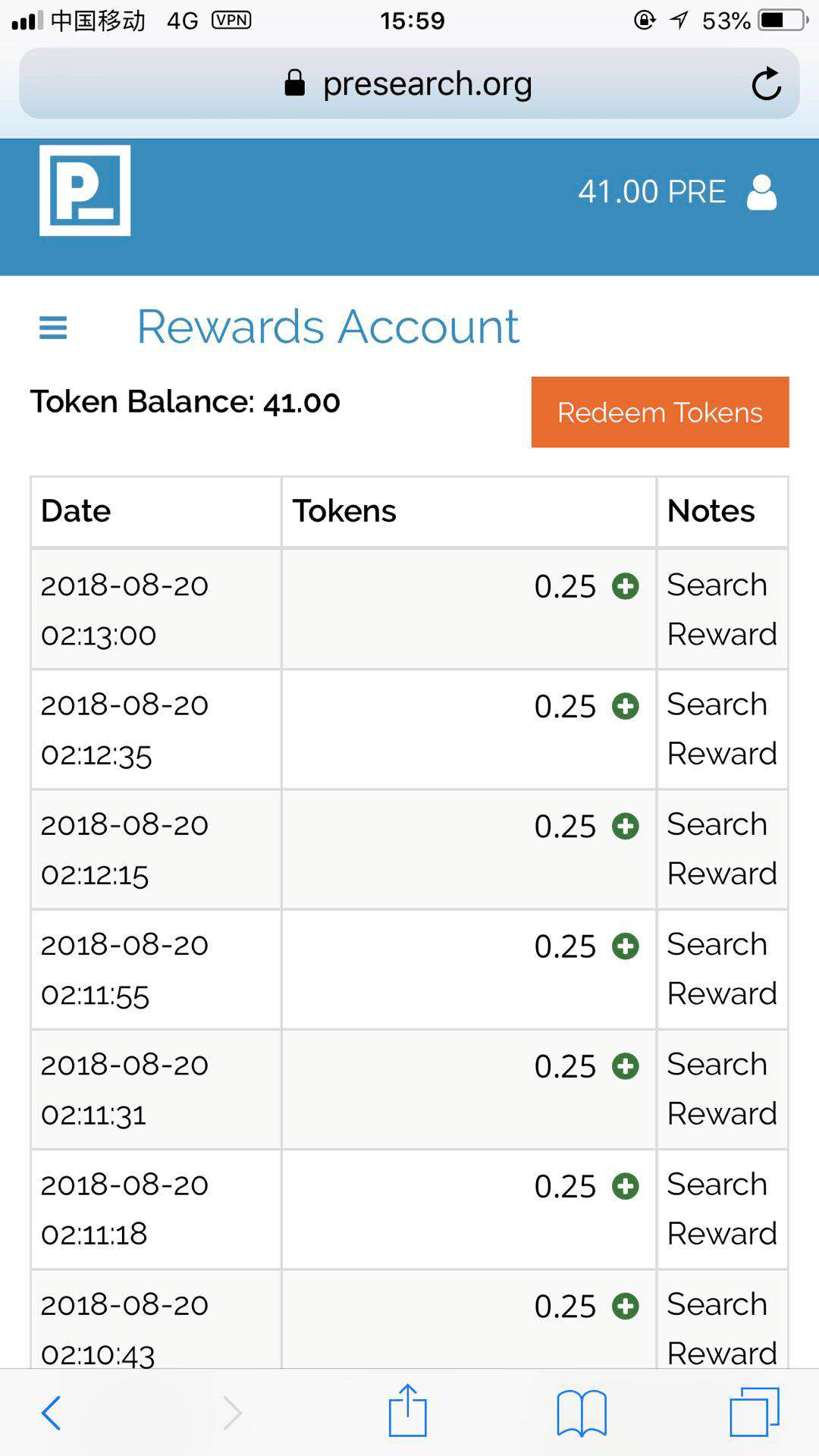Go back with Safari back arrow
Image resolution: width=819 pixels, height=1456 pixels.
coord(51,1413)
